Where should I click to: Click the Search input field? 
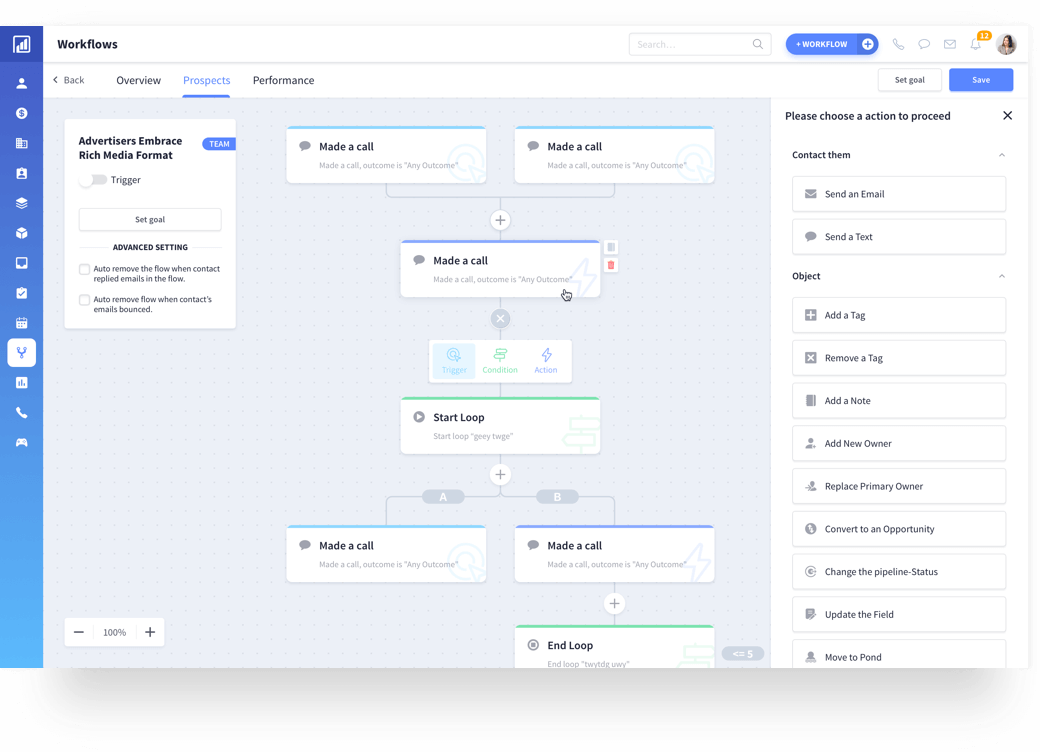[x=692, y=44]
